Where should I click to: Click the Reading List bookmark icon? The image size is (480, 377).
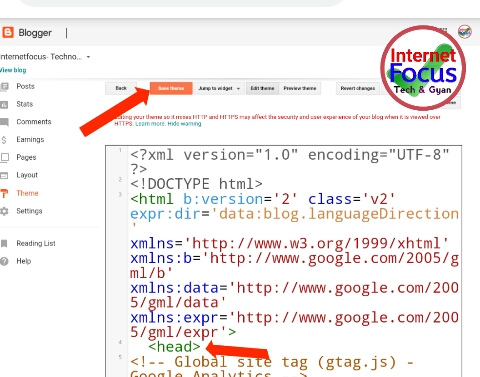4,244
